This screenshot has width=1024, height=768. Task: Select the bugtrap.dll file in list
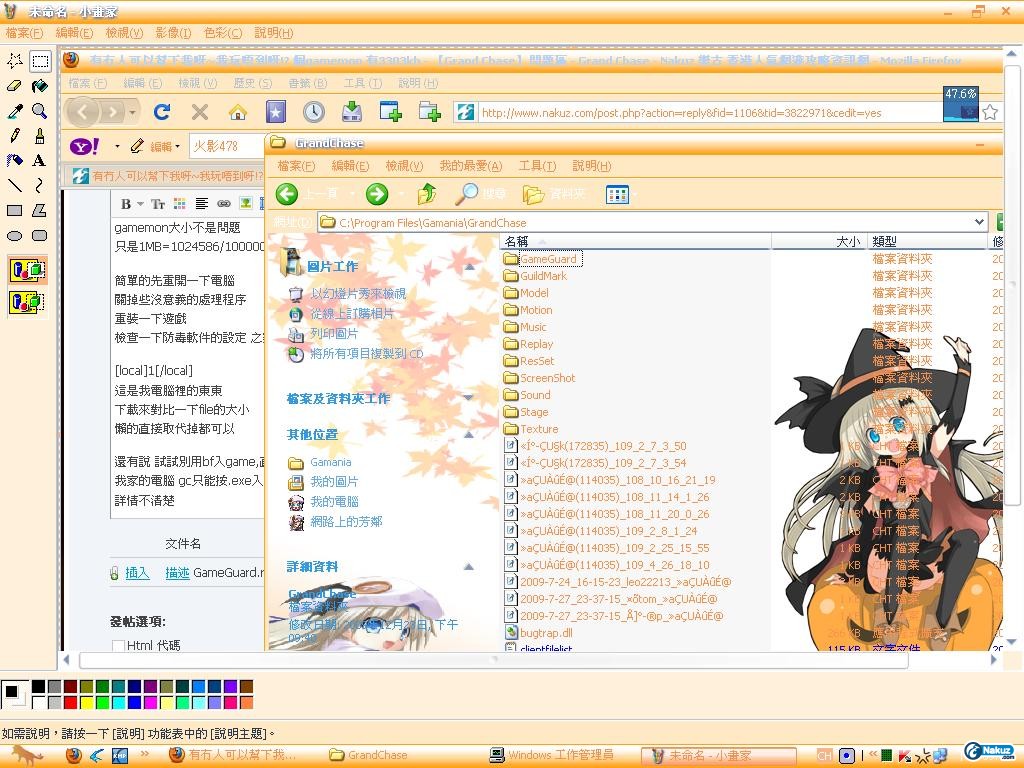click(x=539, y=632)
